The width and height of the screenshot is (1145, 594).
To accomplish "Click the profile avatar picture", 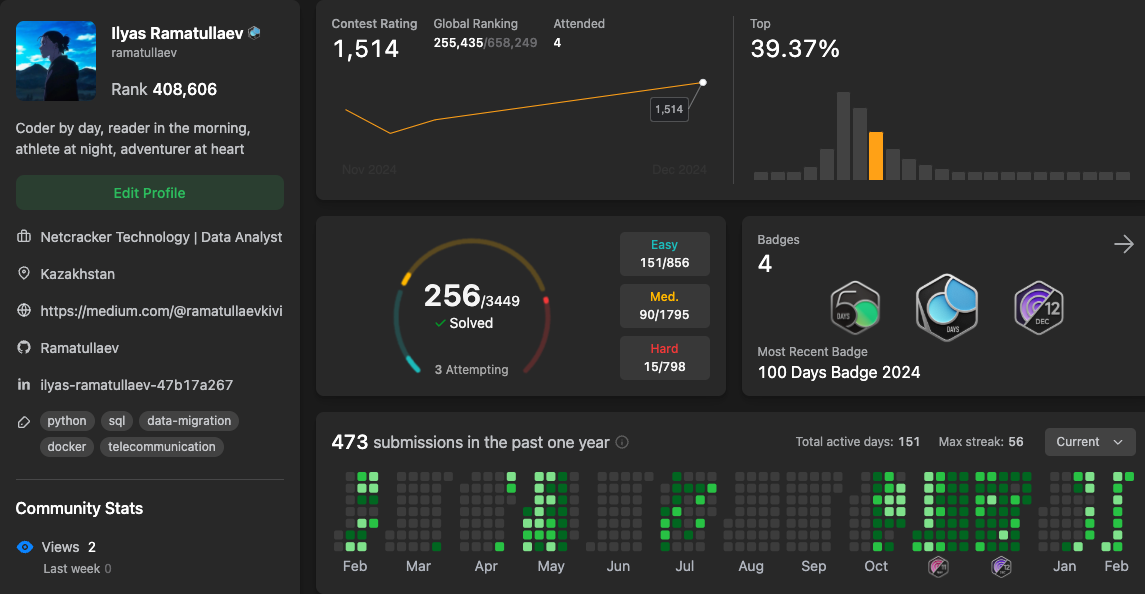I will [x=55, y=61].
